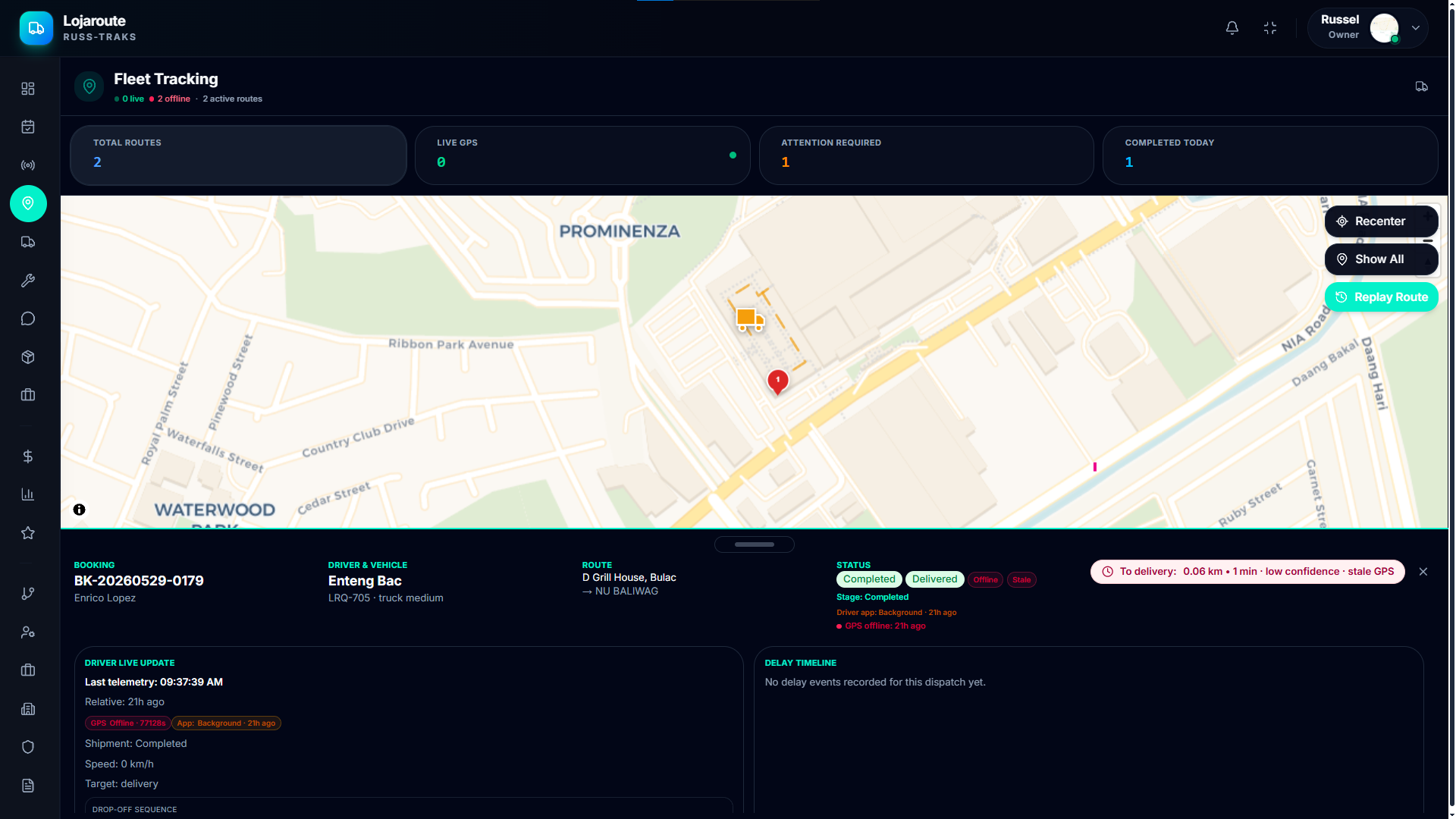Select the active Fleet Tracking pin icon
Viewport: 1456px width, 819px height.
coord(28,203)
